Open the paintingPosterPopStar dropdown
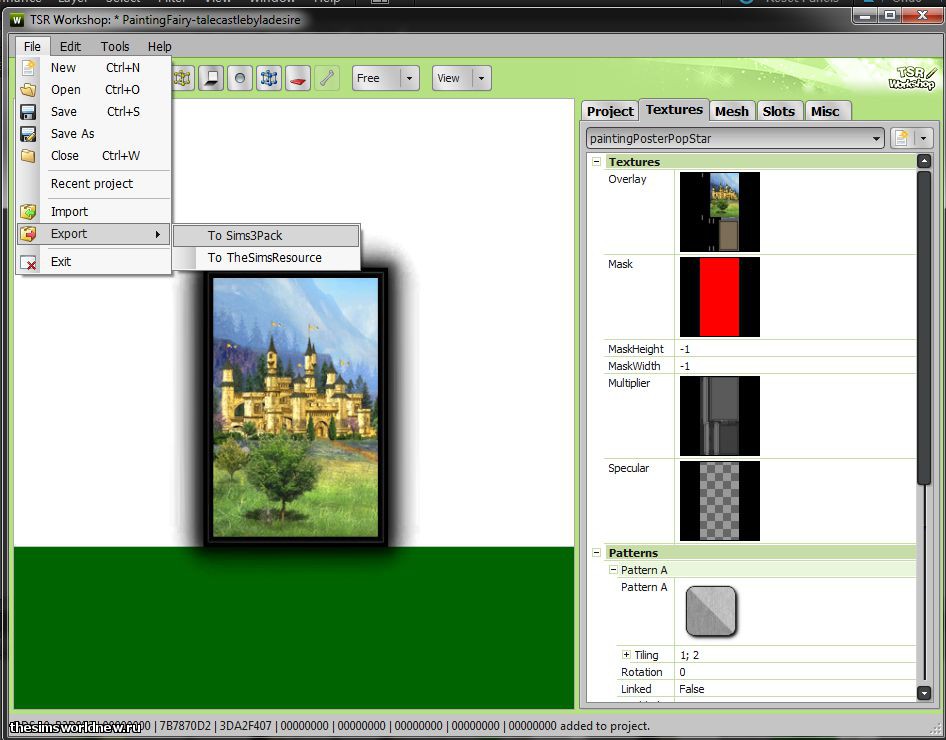 click(735, 138)
